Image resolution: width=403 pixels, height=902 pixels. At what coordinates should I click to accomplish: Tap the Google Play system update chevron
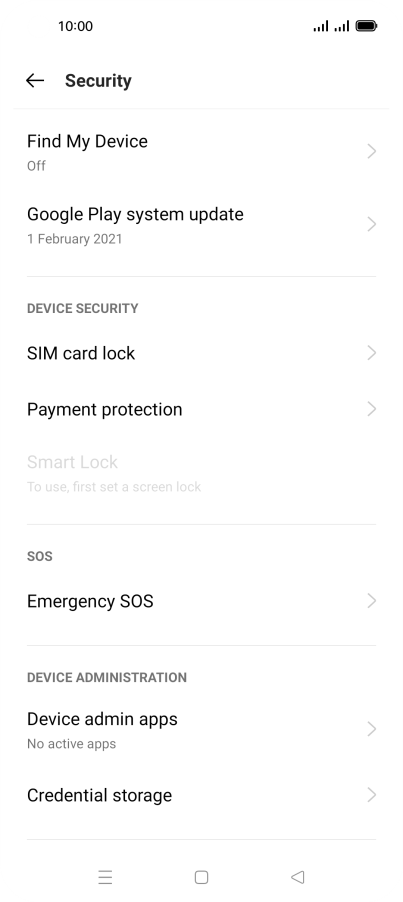pos(371,224)
